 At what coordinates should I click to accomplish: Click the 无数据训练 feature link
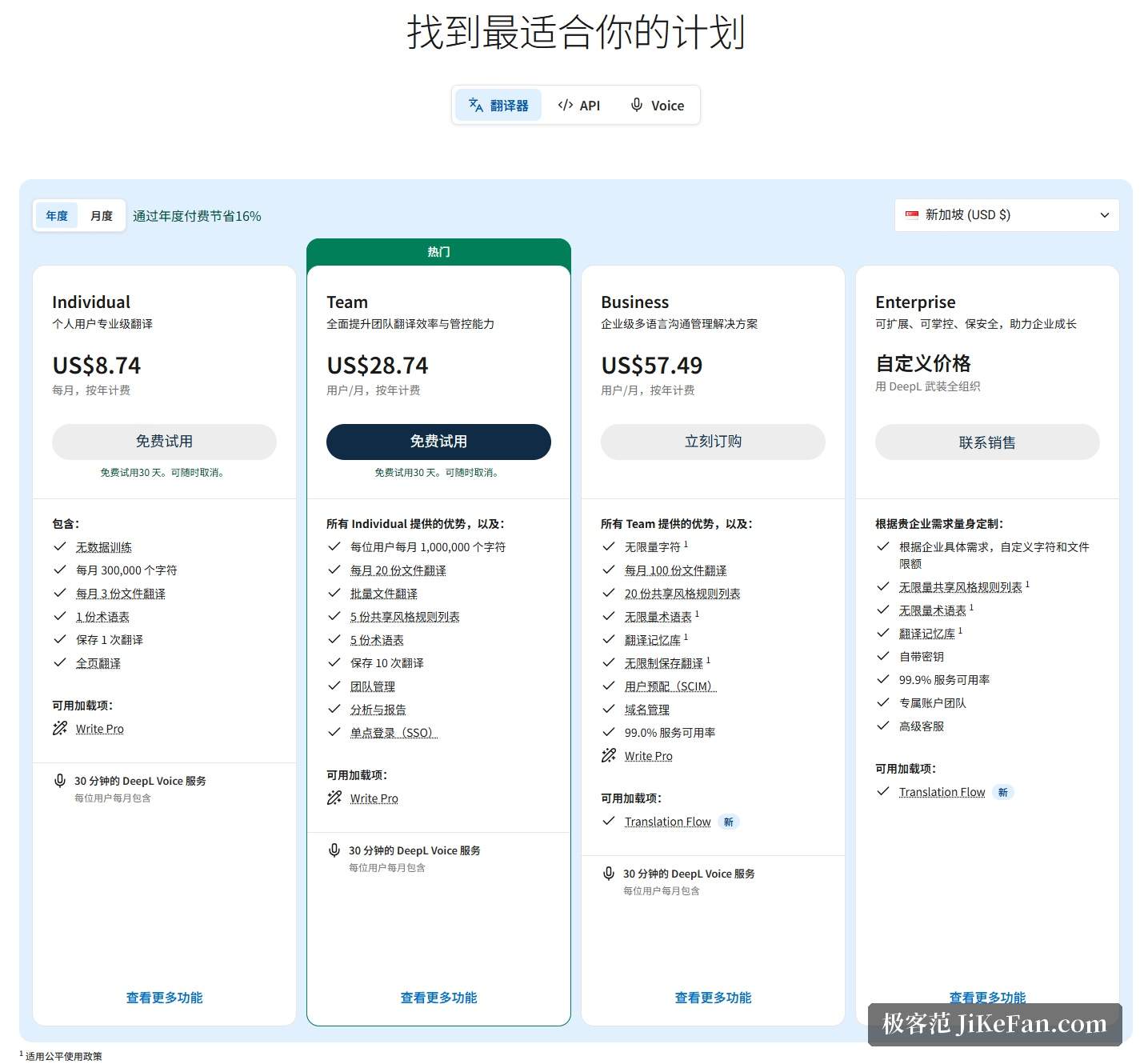104,547
